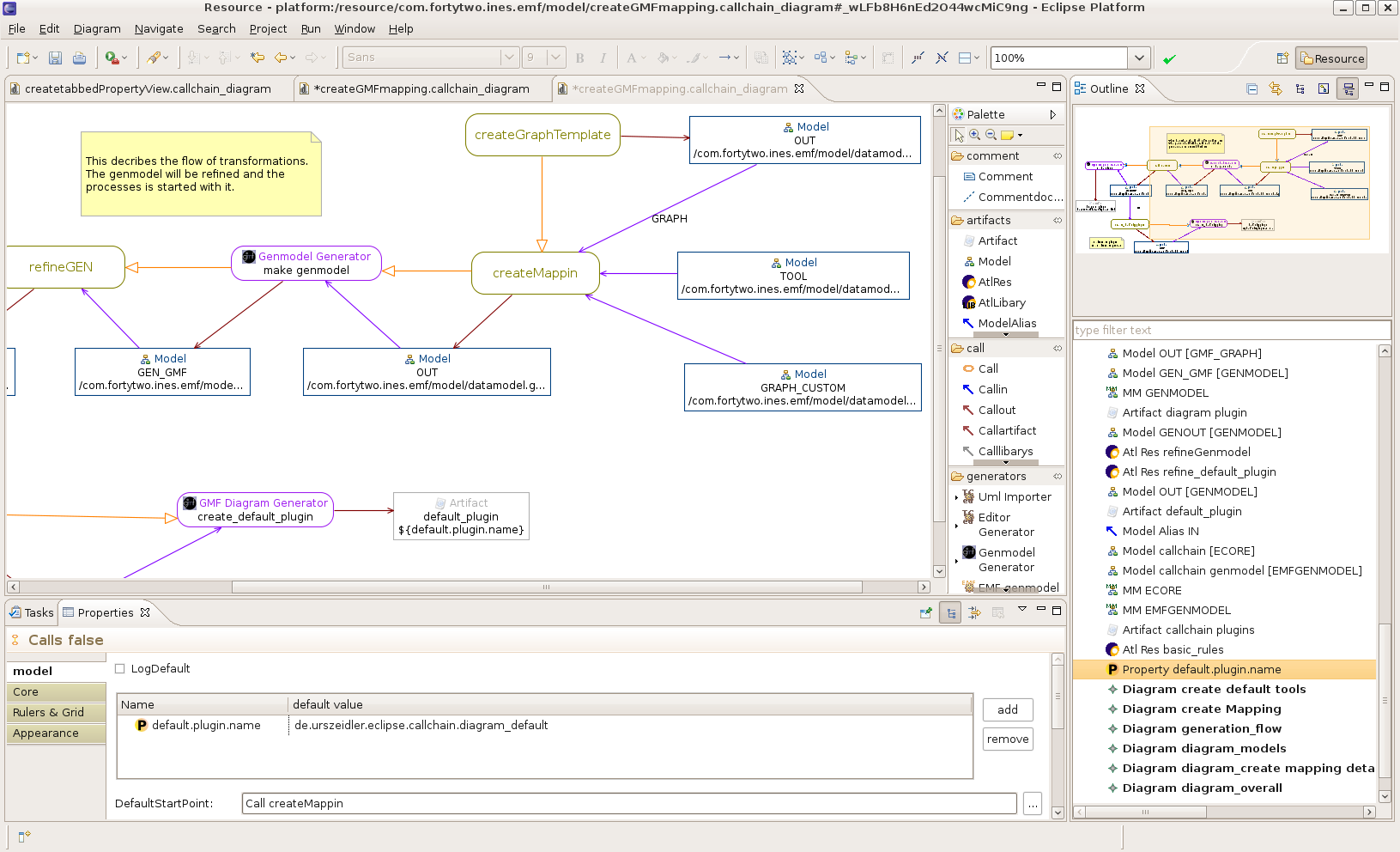The height and width of the screenshot is (852, 1400).
Task: Collapse the comment palette drawer
Action: 1007,155
